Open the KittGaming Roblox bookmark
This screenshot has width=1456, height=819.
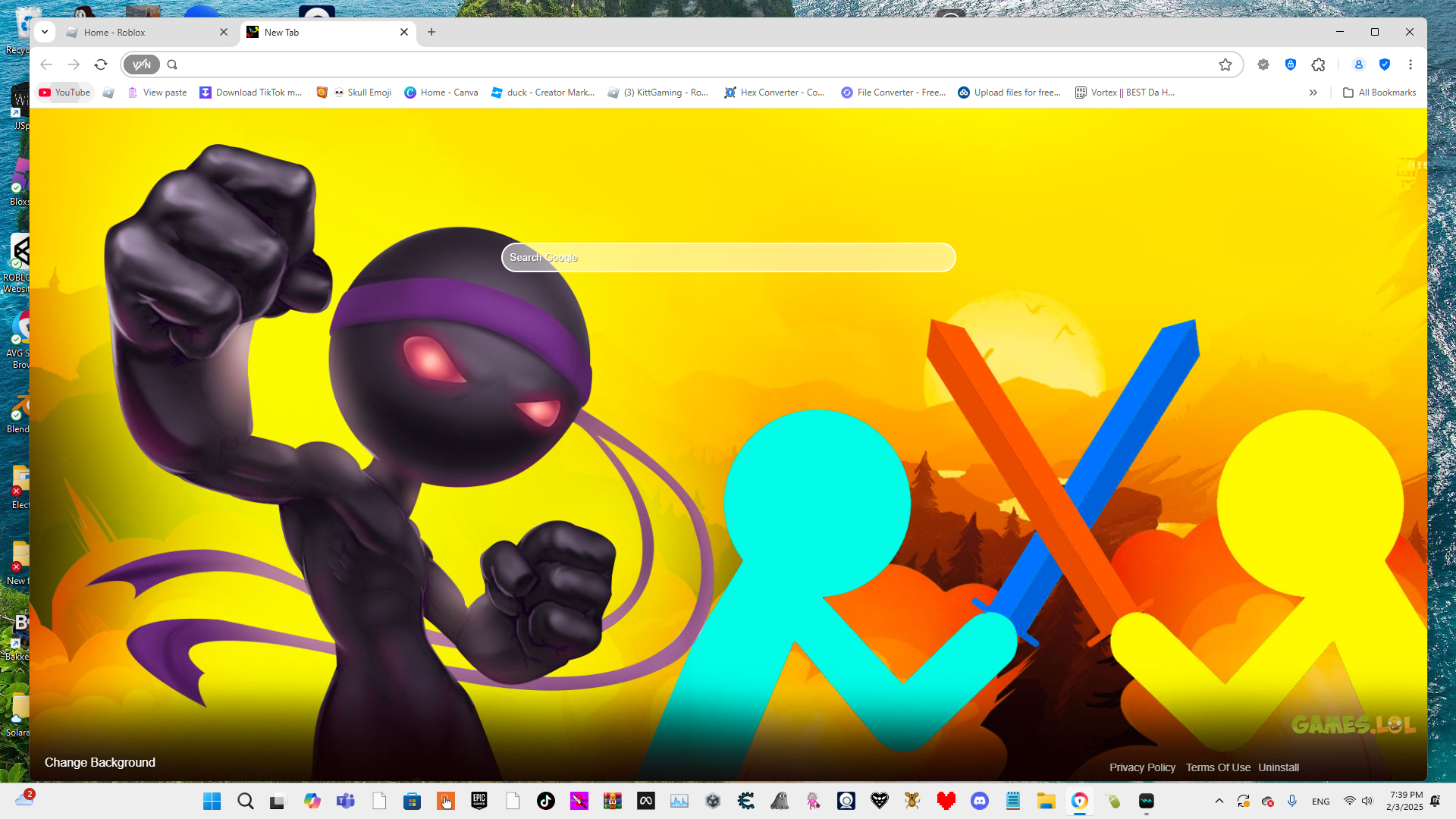coord(658,93)
